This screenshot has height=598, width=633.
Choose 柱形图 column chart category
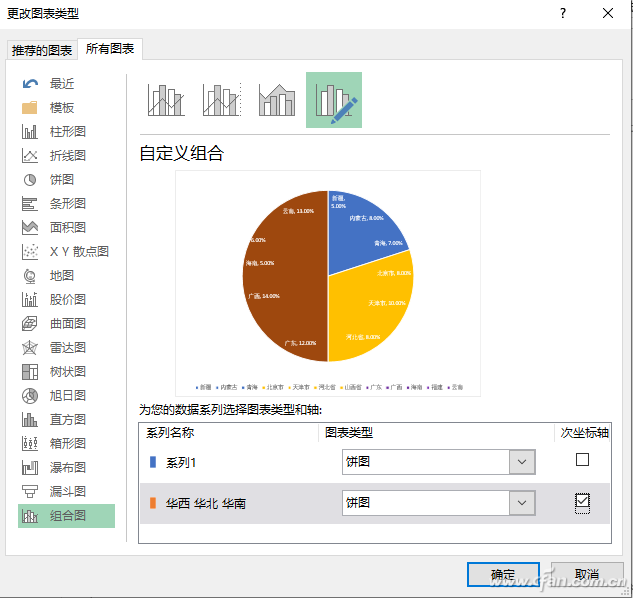click(66, 132)
